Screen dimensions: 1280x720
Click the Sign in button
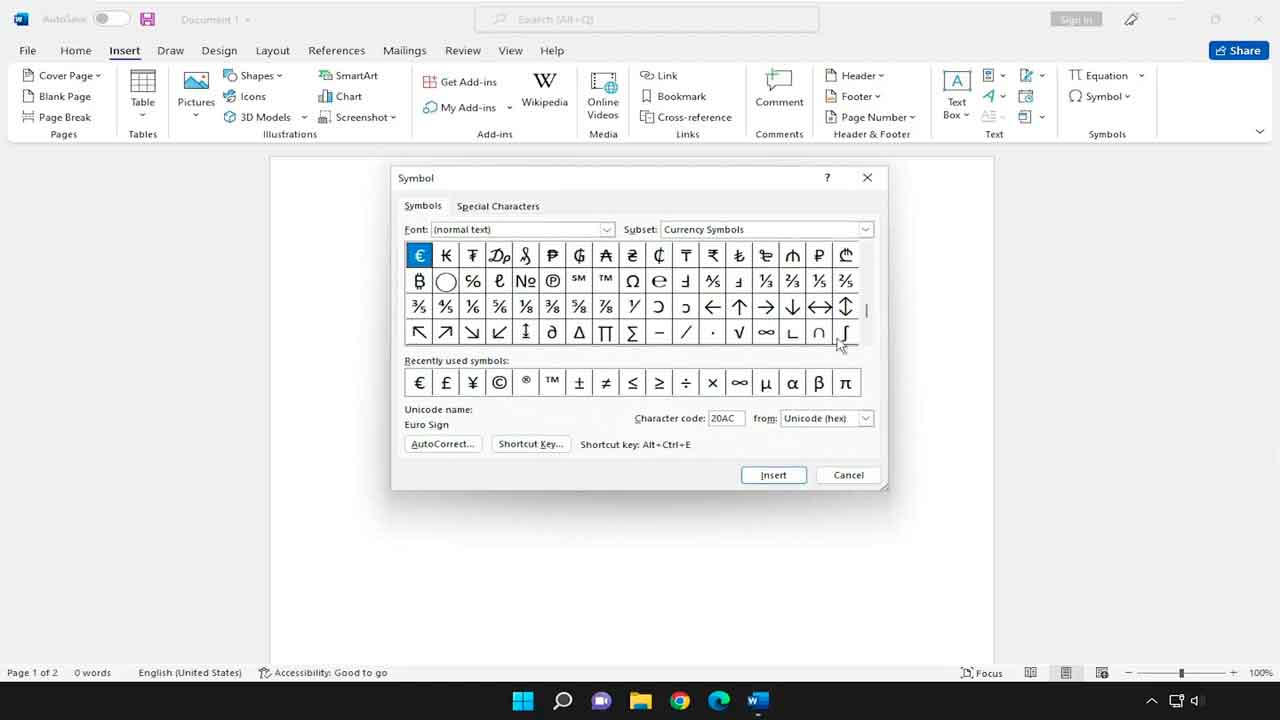tap(1076, 19)
